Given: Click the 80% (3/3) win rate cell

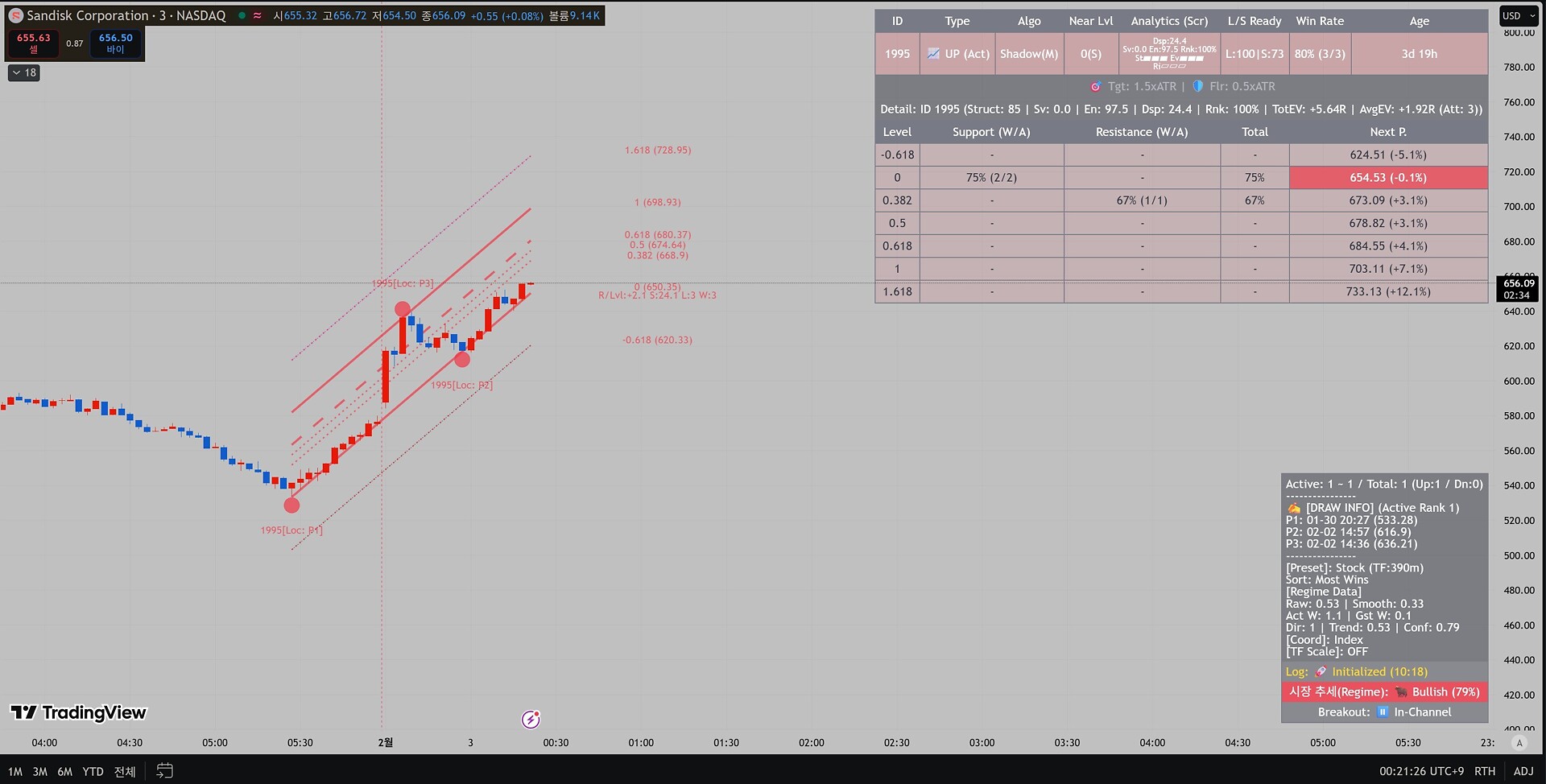Looking at the screenshot, I should point(1320,54).
